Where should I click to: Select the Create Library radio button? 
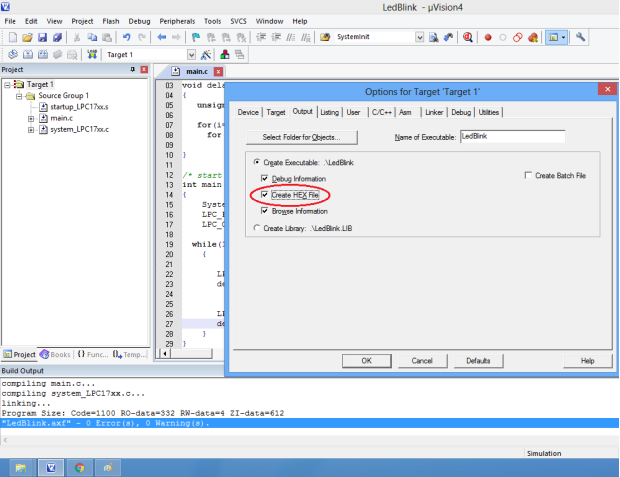click(255, 228)
